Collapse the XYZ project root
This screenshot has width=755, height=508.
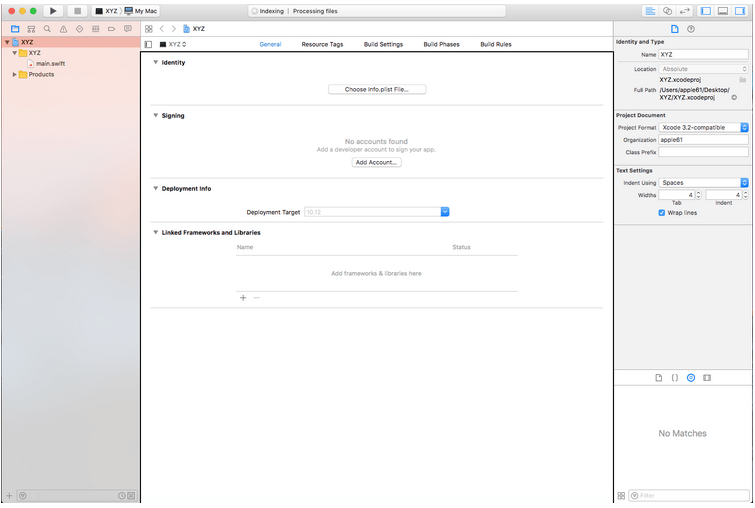(7, 42)
